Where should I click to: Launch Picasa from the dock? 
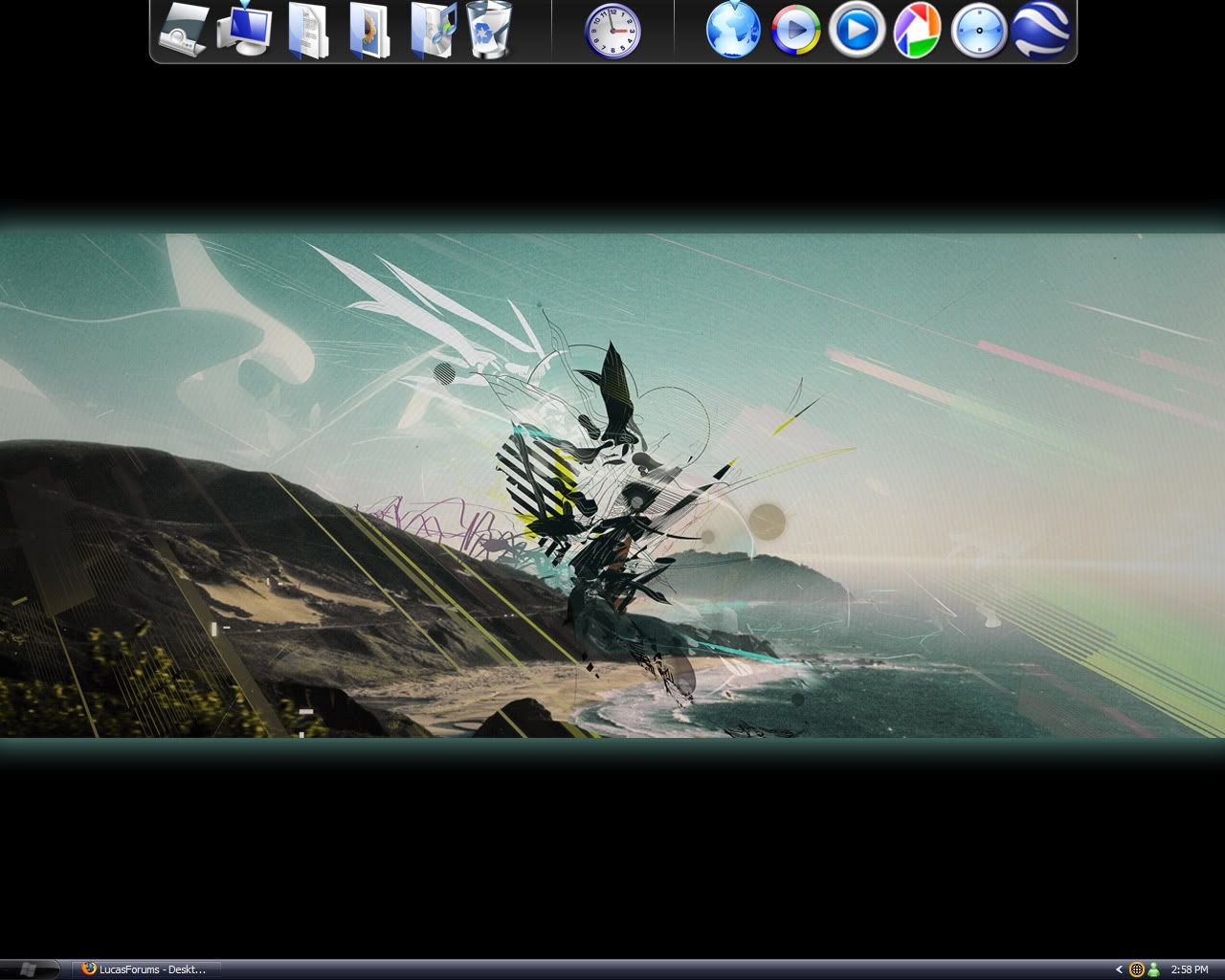point(917,31)
